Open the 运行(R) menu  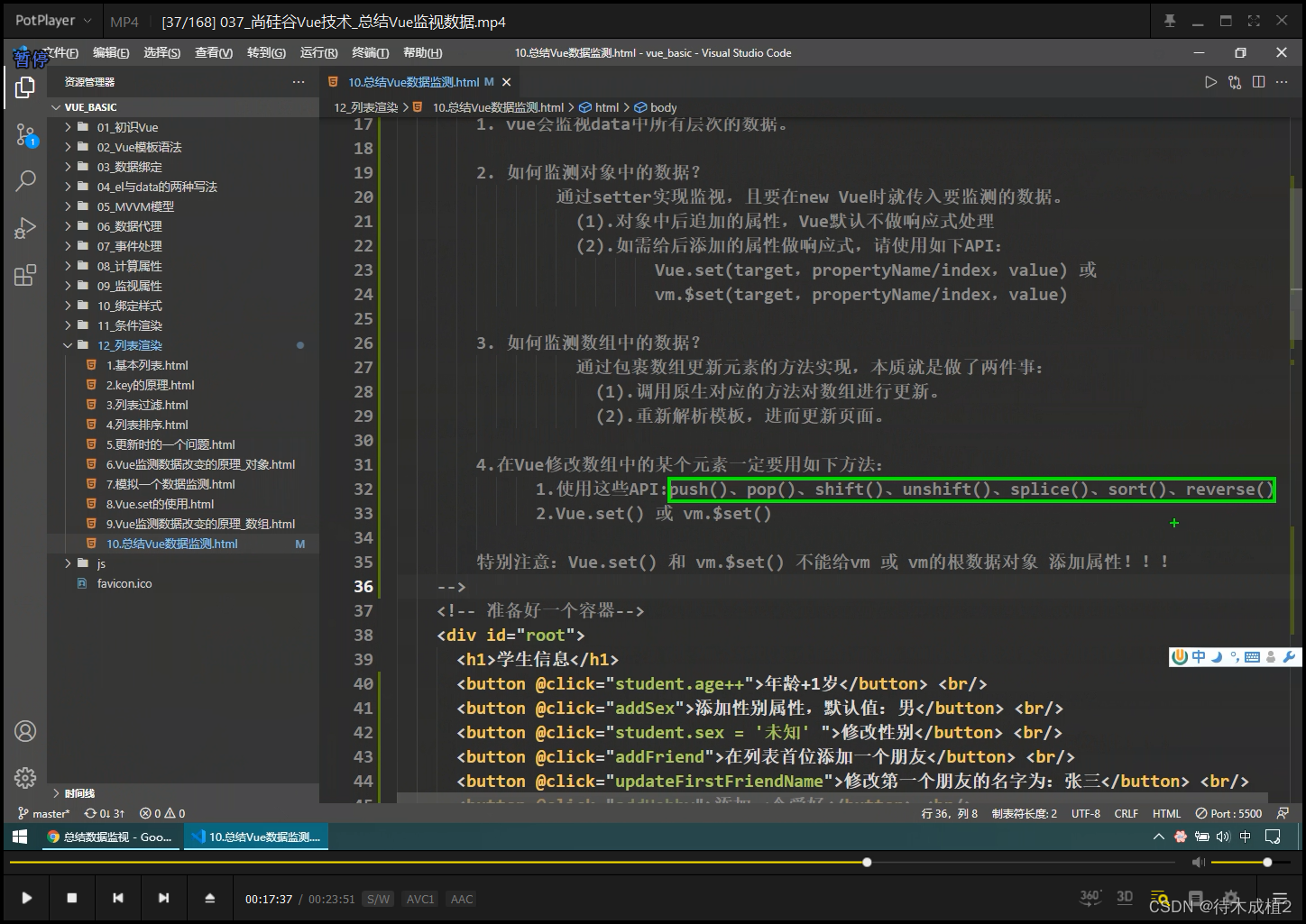pyautogui.click(x=318, y=53)
